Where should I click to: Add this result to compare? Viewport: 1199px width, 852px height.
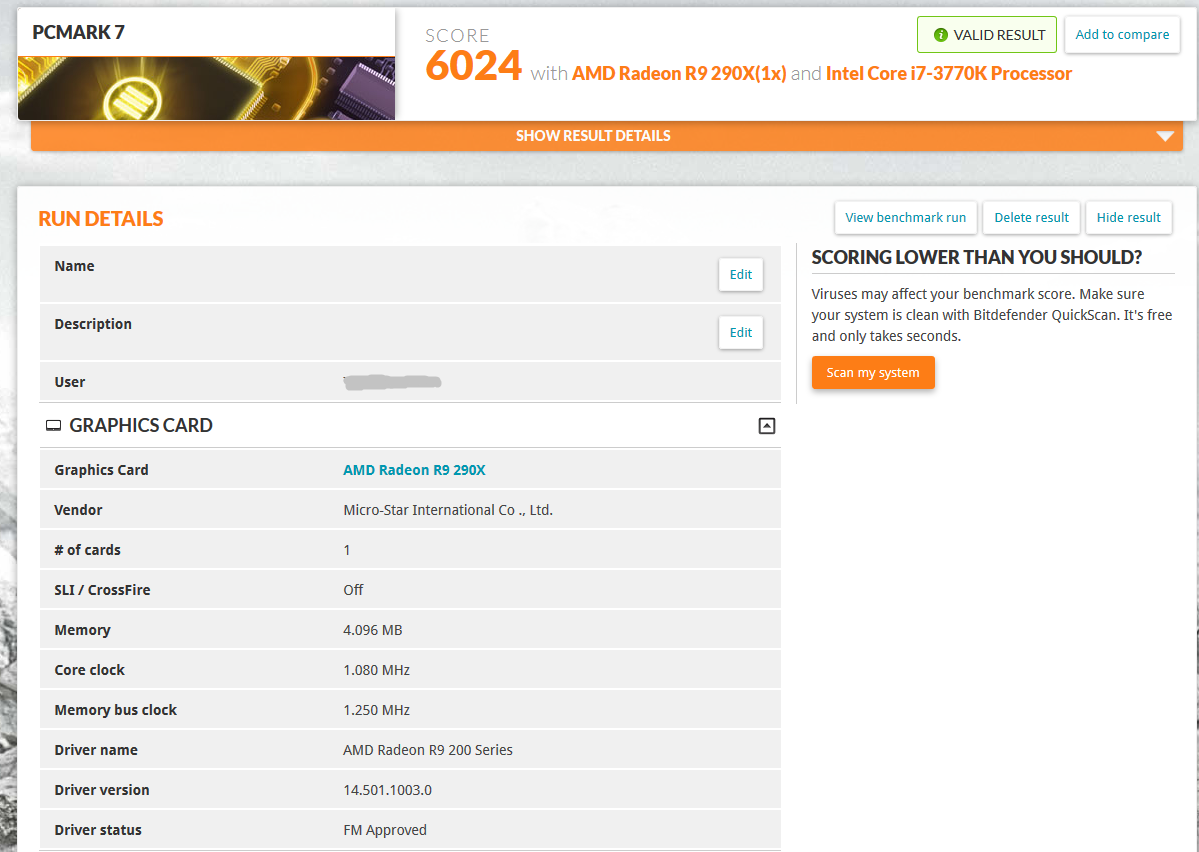(1122, 34)
